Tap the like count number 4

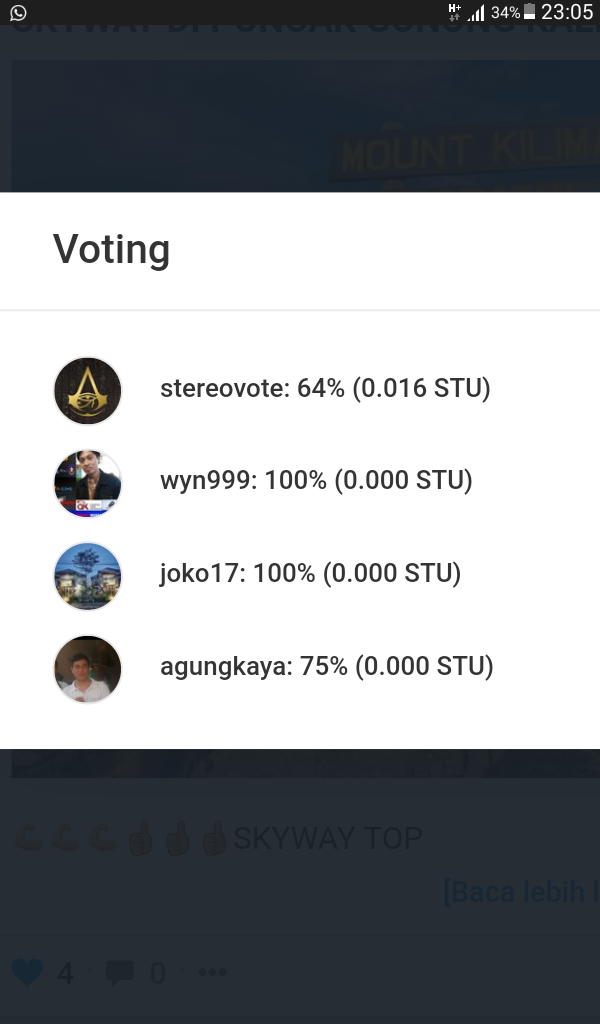(65, 972)
